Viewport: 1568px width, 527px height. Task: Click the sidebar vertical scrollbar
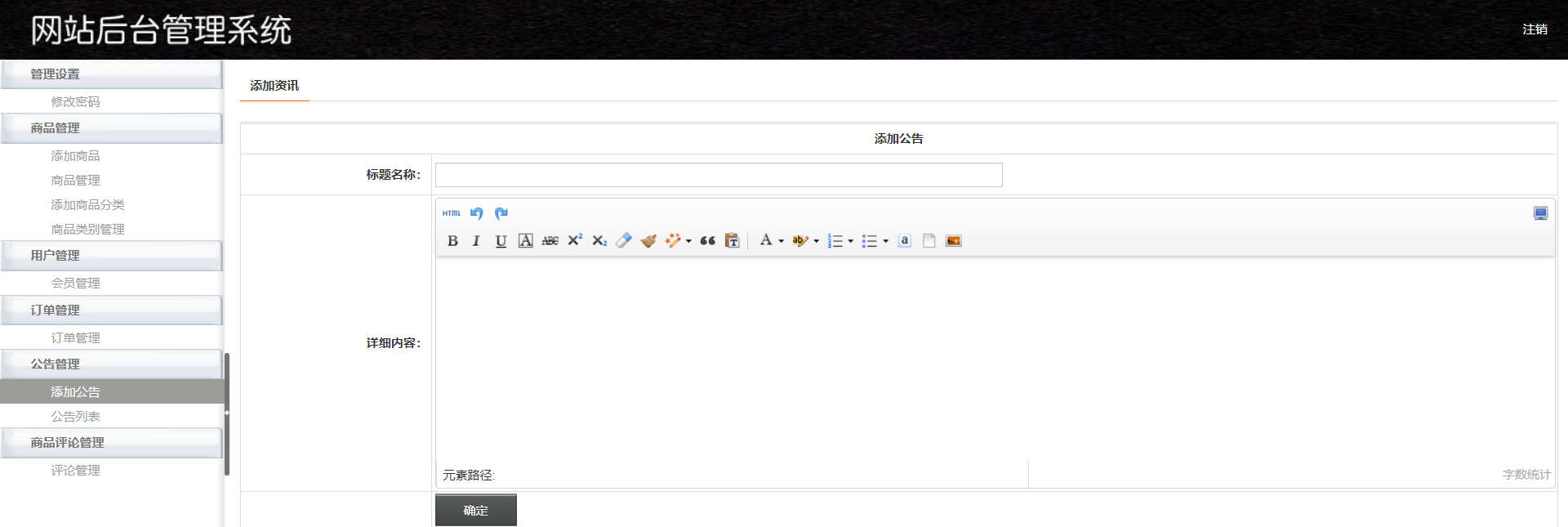click(x=227, y=413)
